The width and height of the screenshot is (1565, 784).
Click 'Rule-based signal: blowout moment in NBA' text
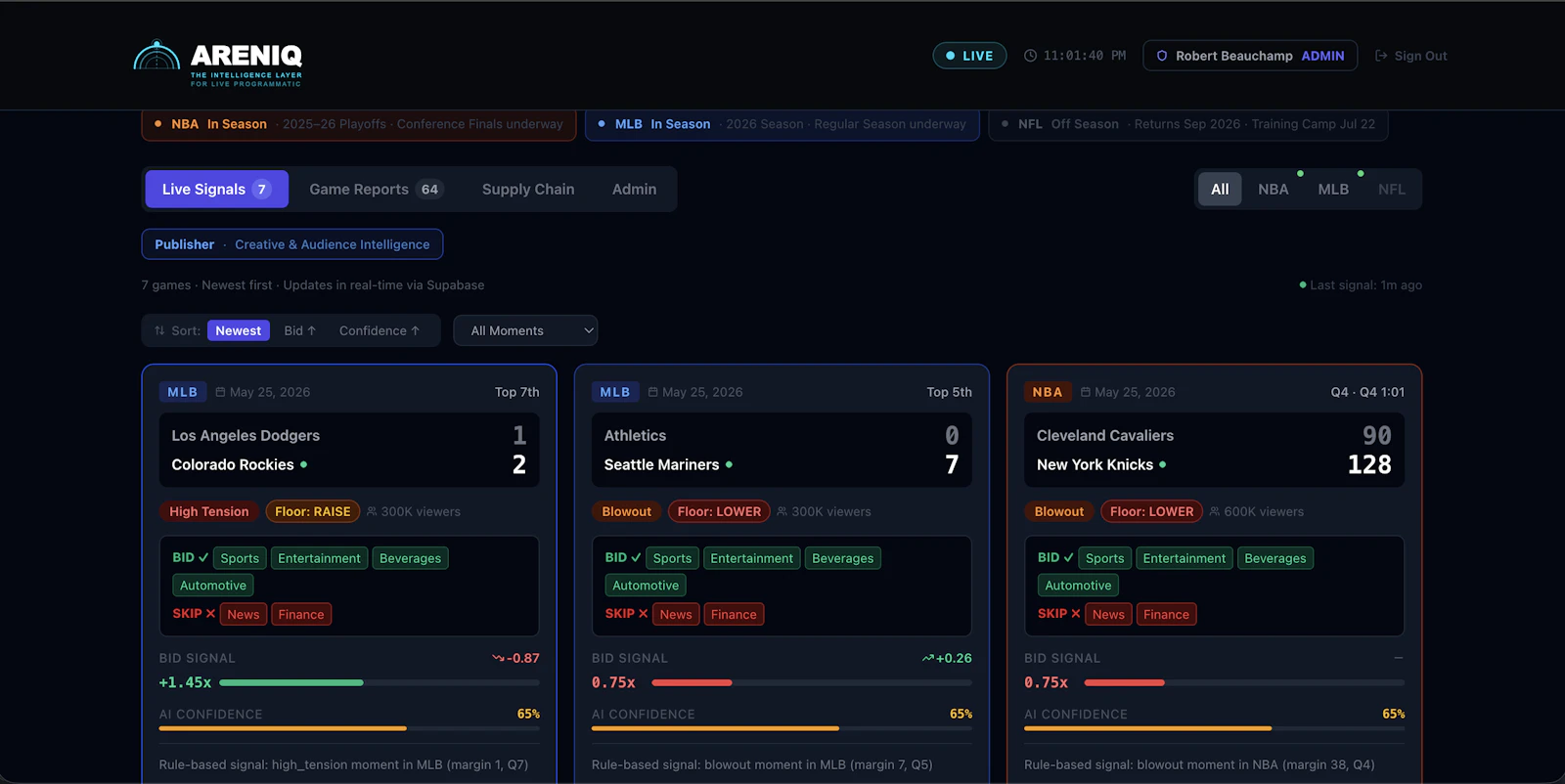[1199, 764]
